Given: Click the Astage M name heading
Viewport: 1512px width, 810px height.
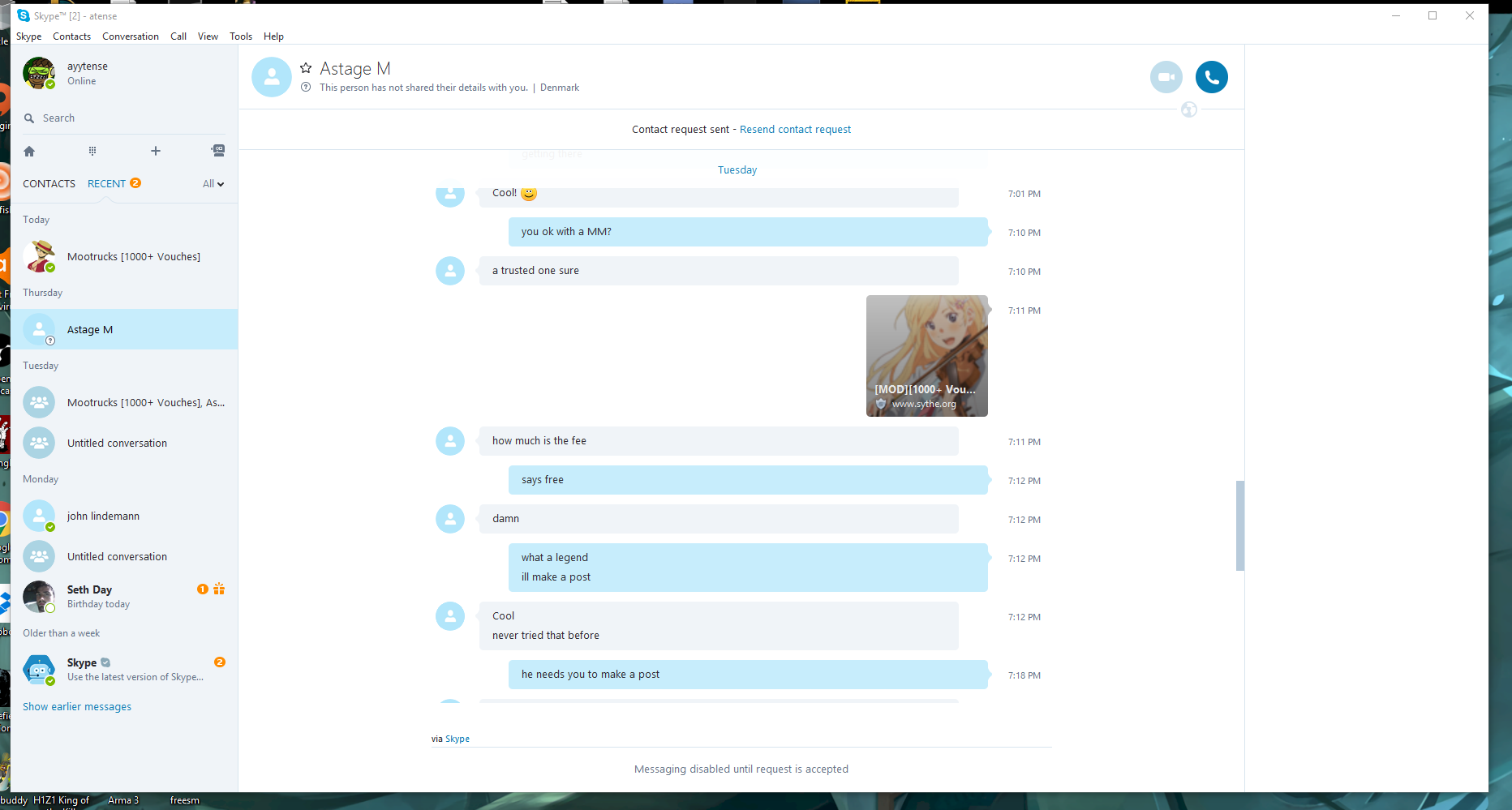Looking at the screenshot, I should [355, 69].
